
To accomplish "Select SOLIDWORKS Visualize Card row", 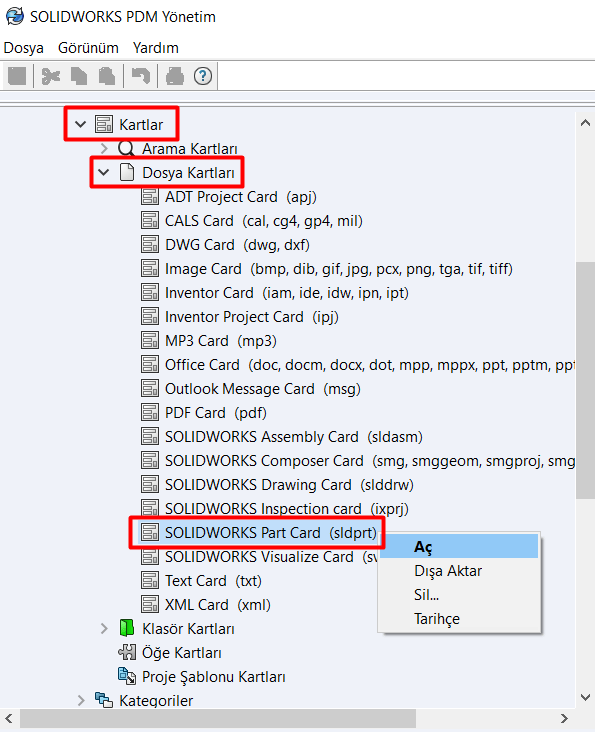I will (259, 556).
